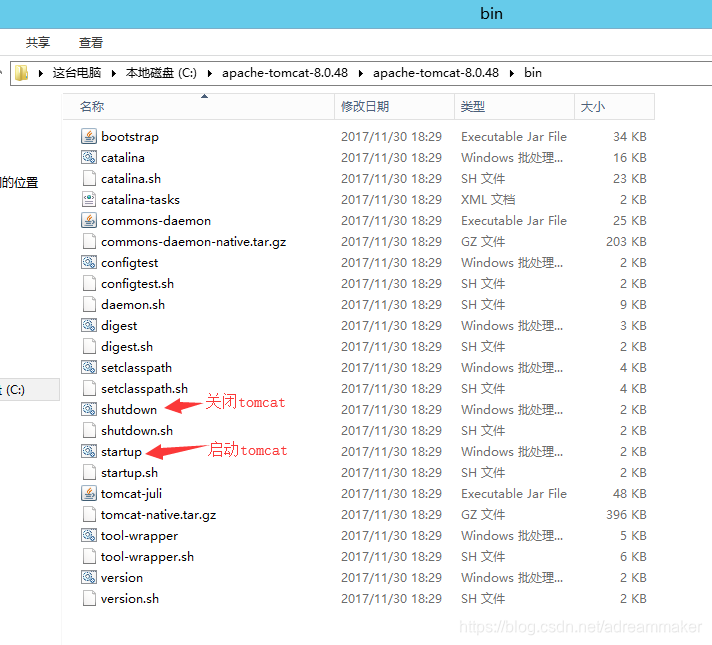Select the shutdown file name
The image size is (712, 645).
(x=129, y=409)
